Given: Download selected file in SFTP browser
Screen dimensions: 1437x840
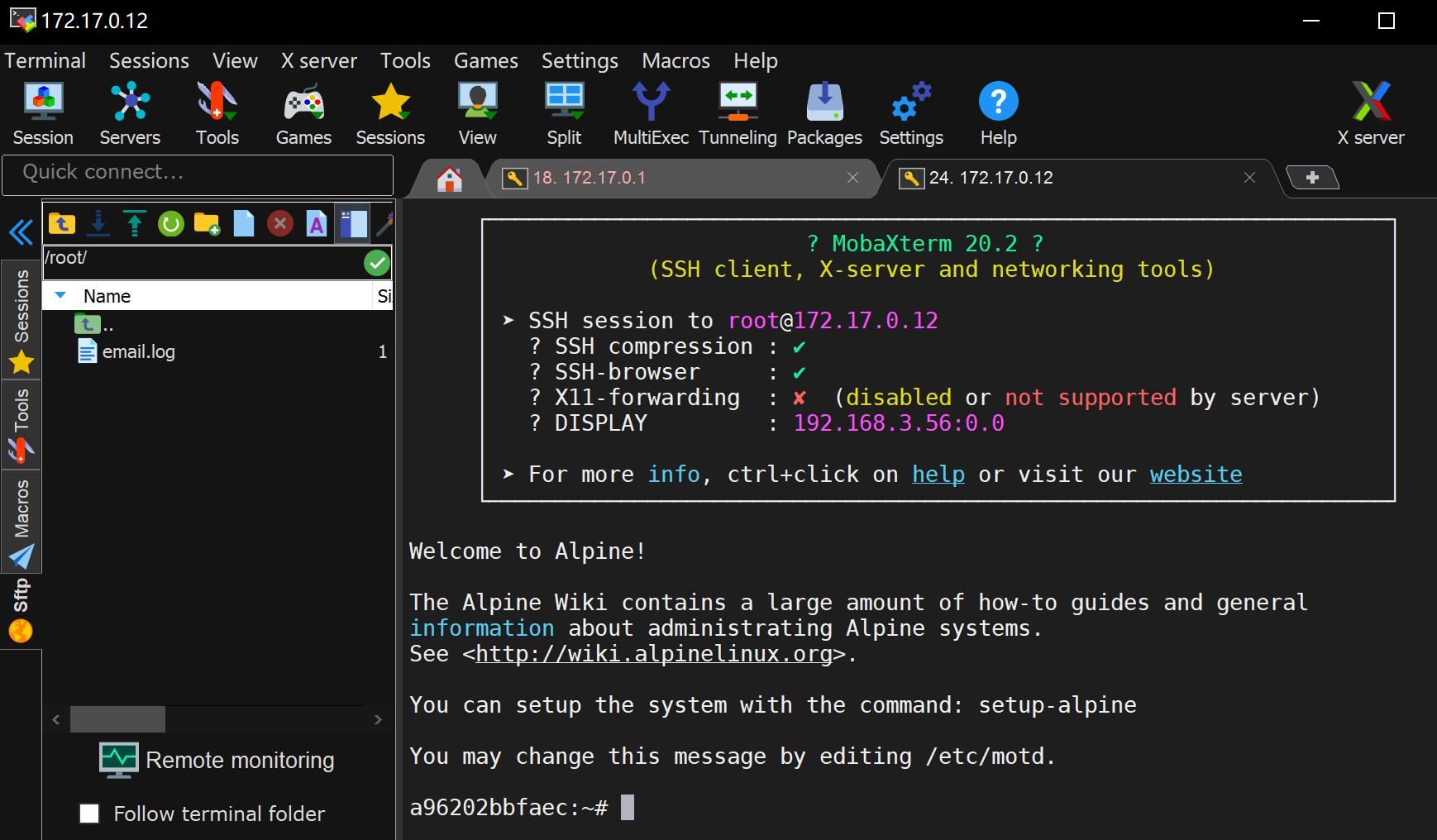Looking at the screenshot, I should (98, 223).
